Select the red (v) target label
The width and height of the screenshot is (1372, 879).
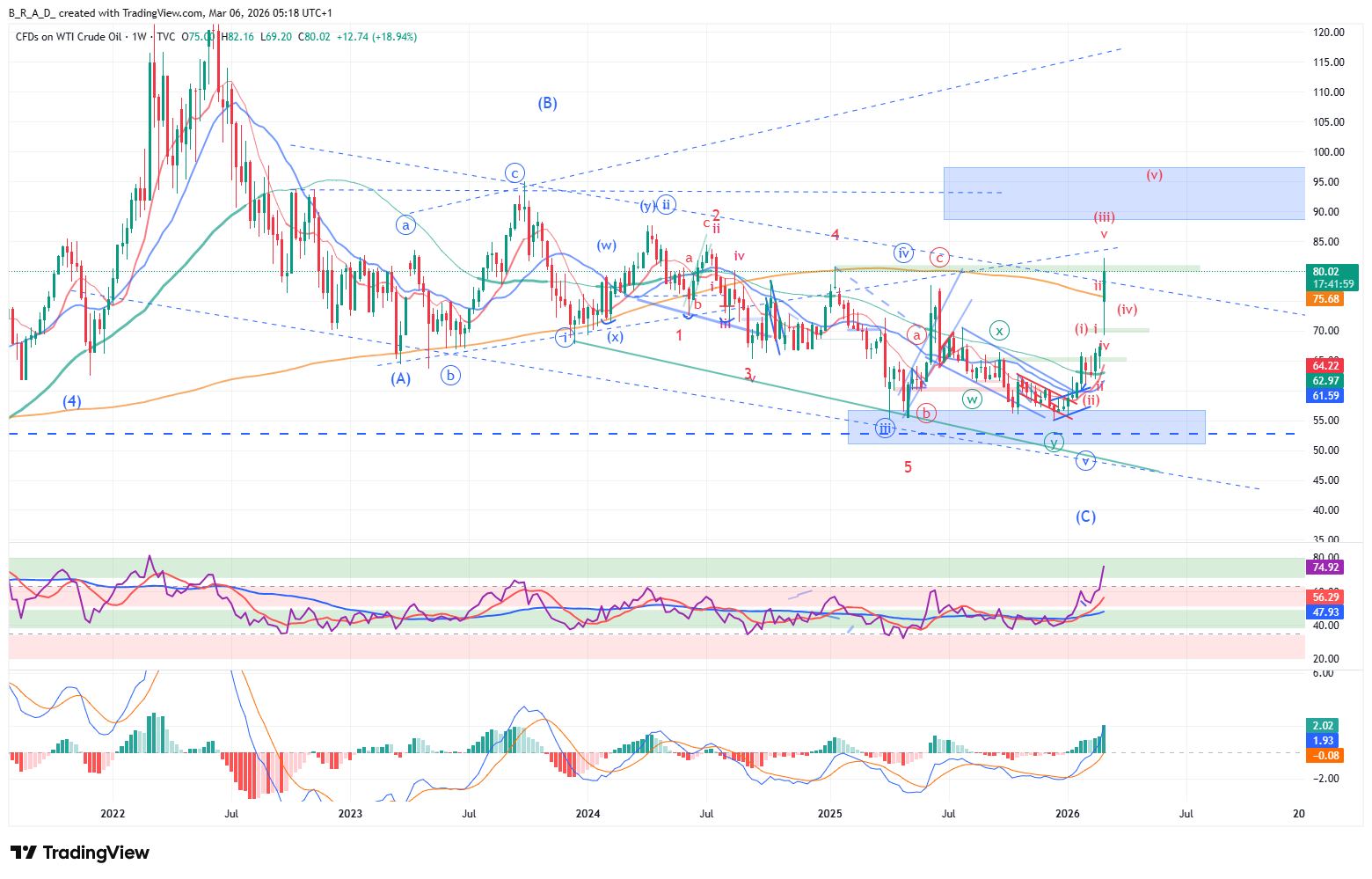click(x=1154, y=175)
